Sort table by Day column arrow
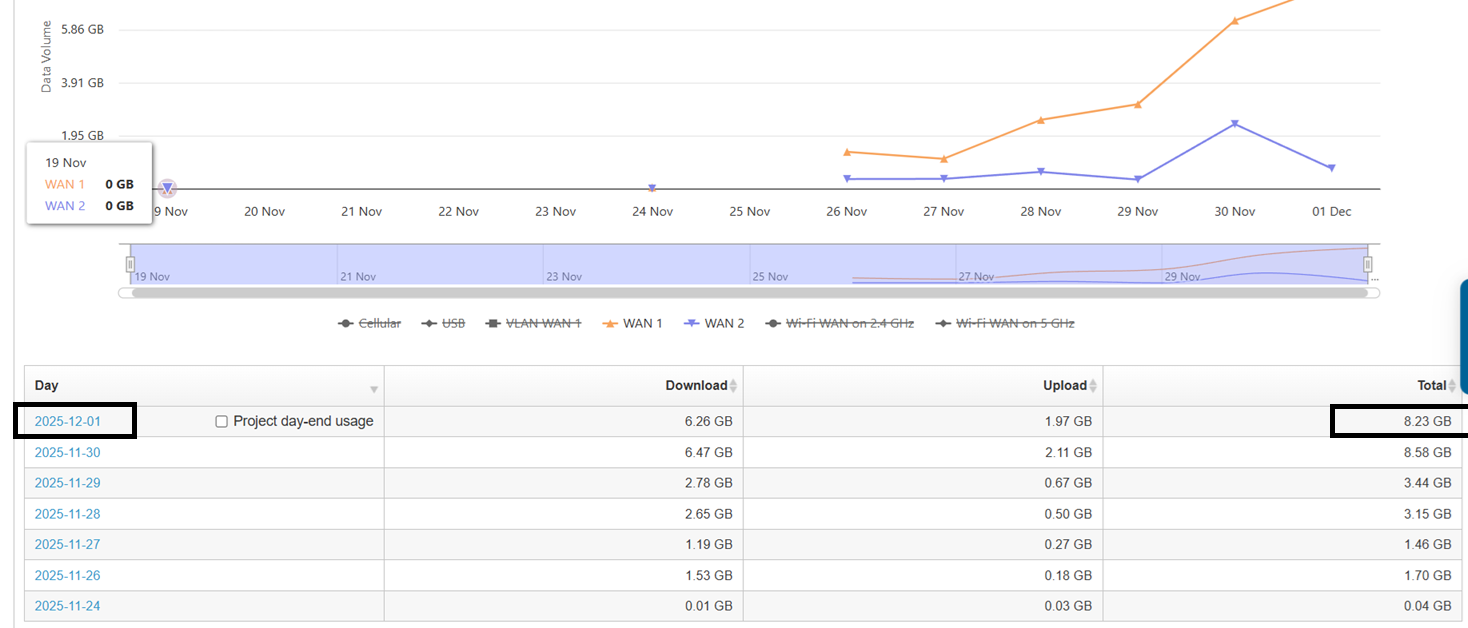Viewport: 1468px width, 628px height. 374,389
